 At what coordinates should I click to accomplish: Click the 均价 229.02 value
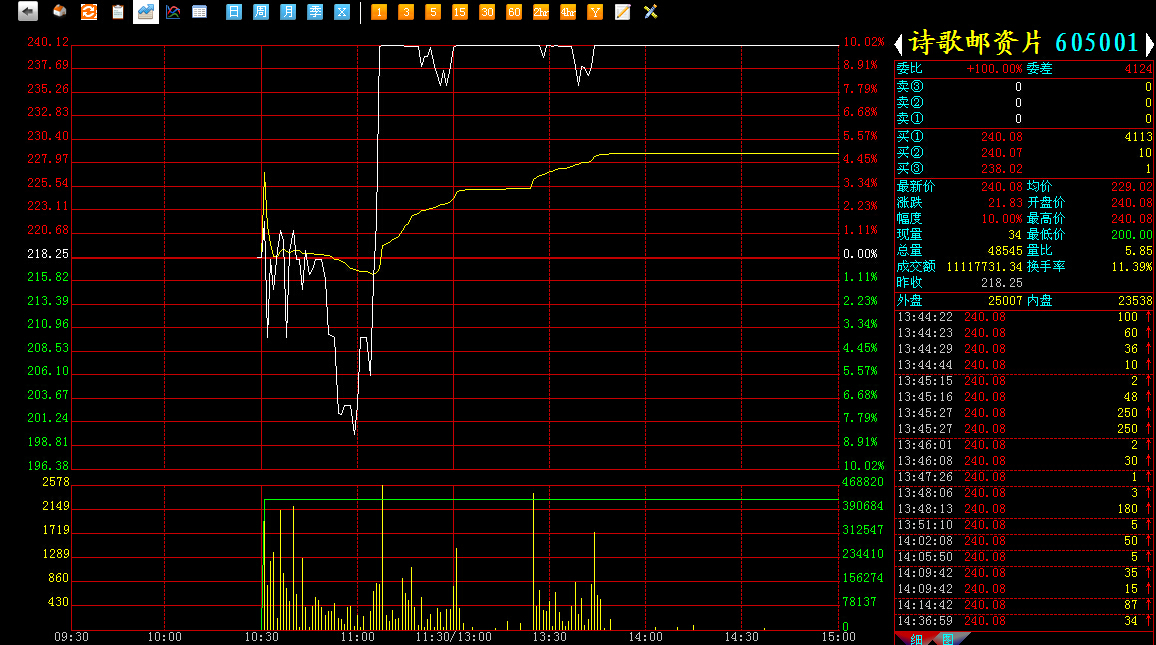tap(1132, 186)
